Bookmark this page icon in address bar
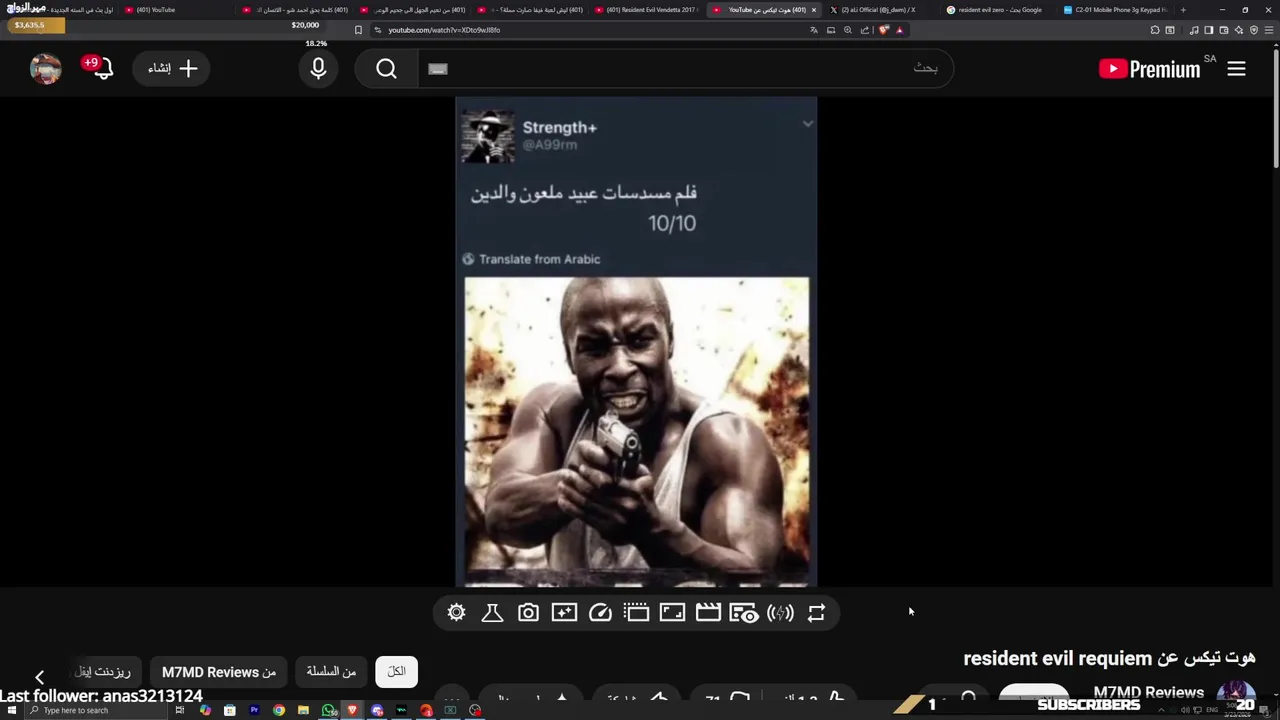Image resolution: width=1280 pixels, height=720 pixels. [358, 30]
